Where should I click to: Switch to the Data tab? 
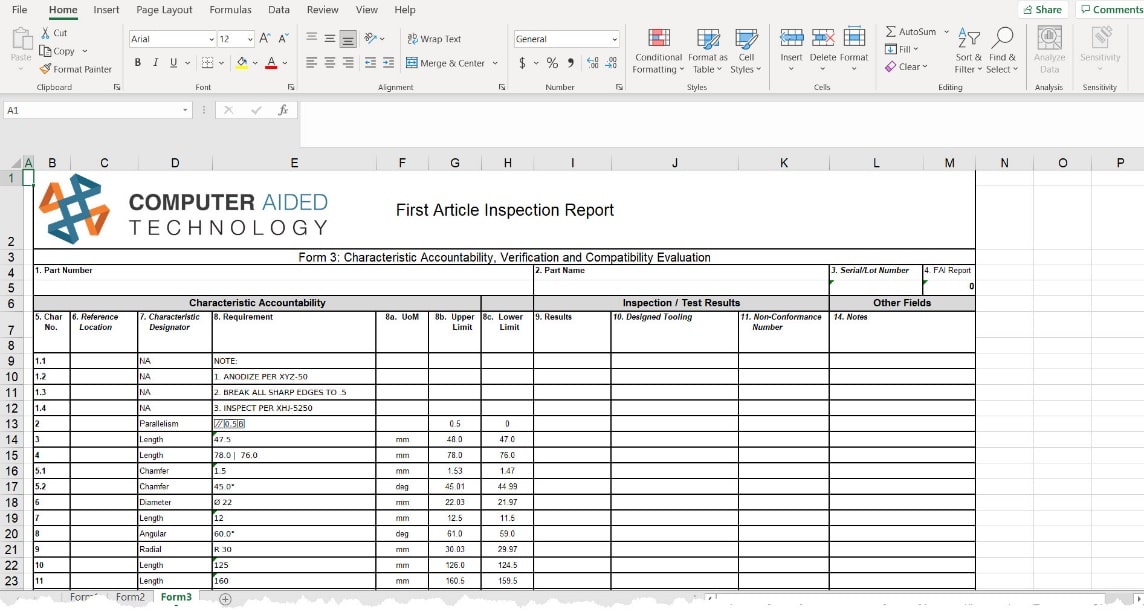(x=279, y=9)
